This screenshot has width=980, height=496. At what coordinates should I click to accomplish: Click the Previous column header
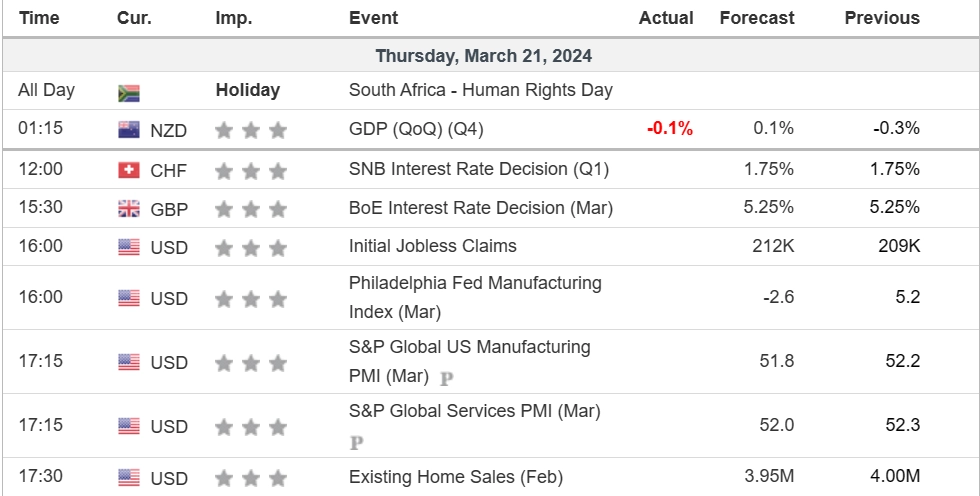tap(881, 18)
